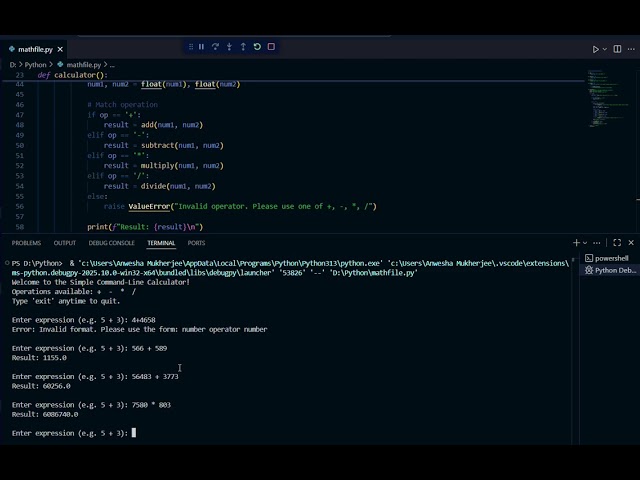Click add(num1, num2) on line 48
The width and height of the screenshot is (640, 480).
tap(172, 125)
